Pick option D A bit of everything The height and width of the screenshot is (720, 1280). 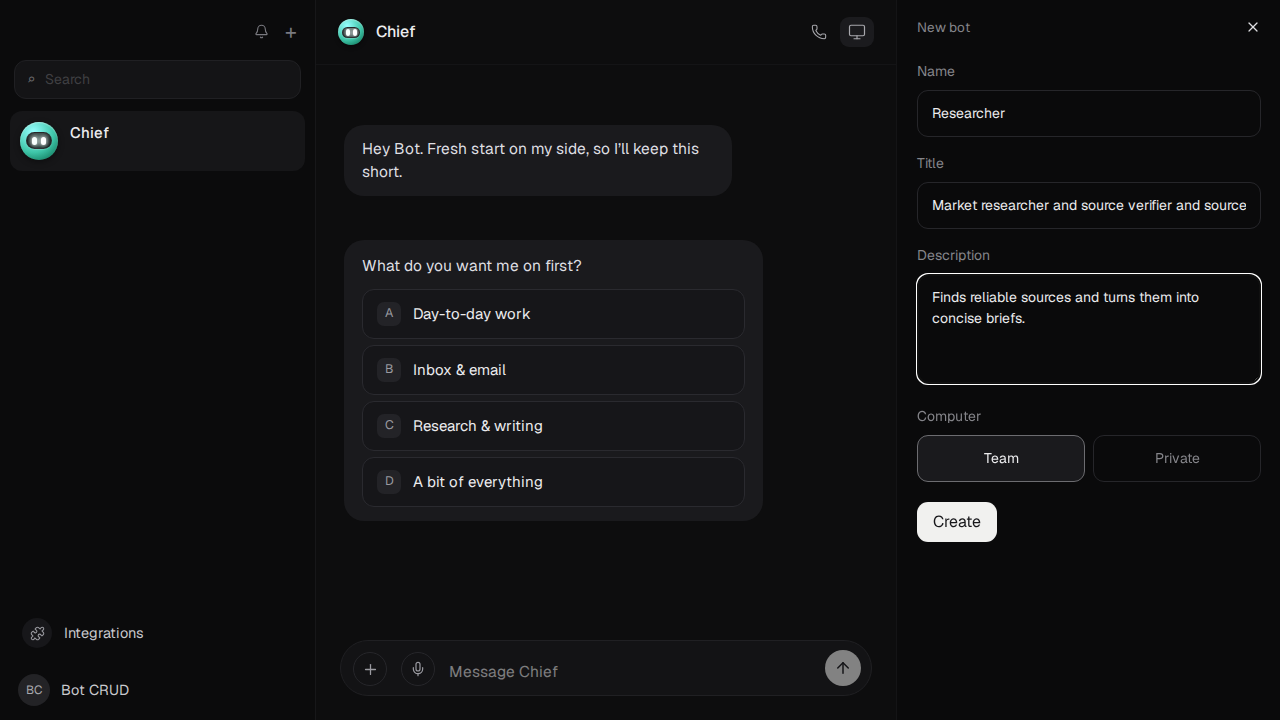553,482
